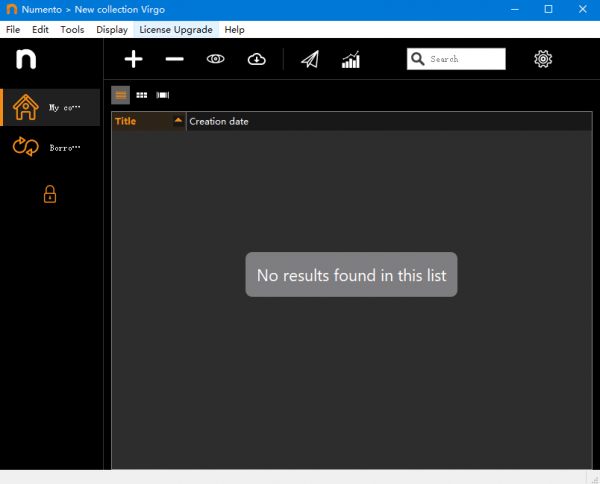Toggle sort arrow on Title column

[x=178, y=121]
